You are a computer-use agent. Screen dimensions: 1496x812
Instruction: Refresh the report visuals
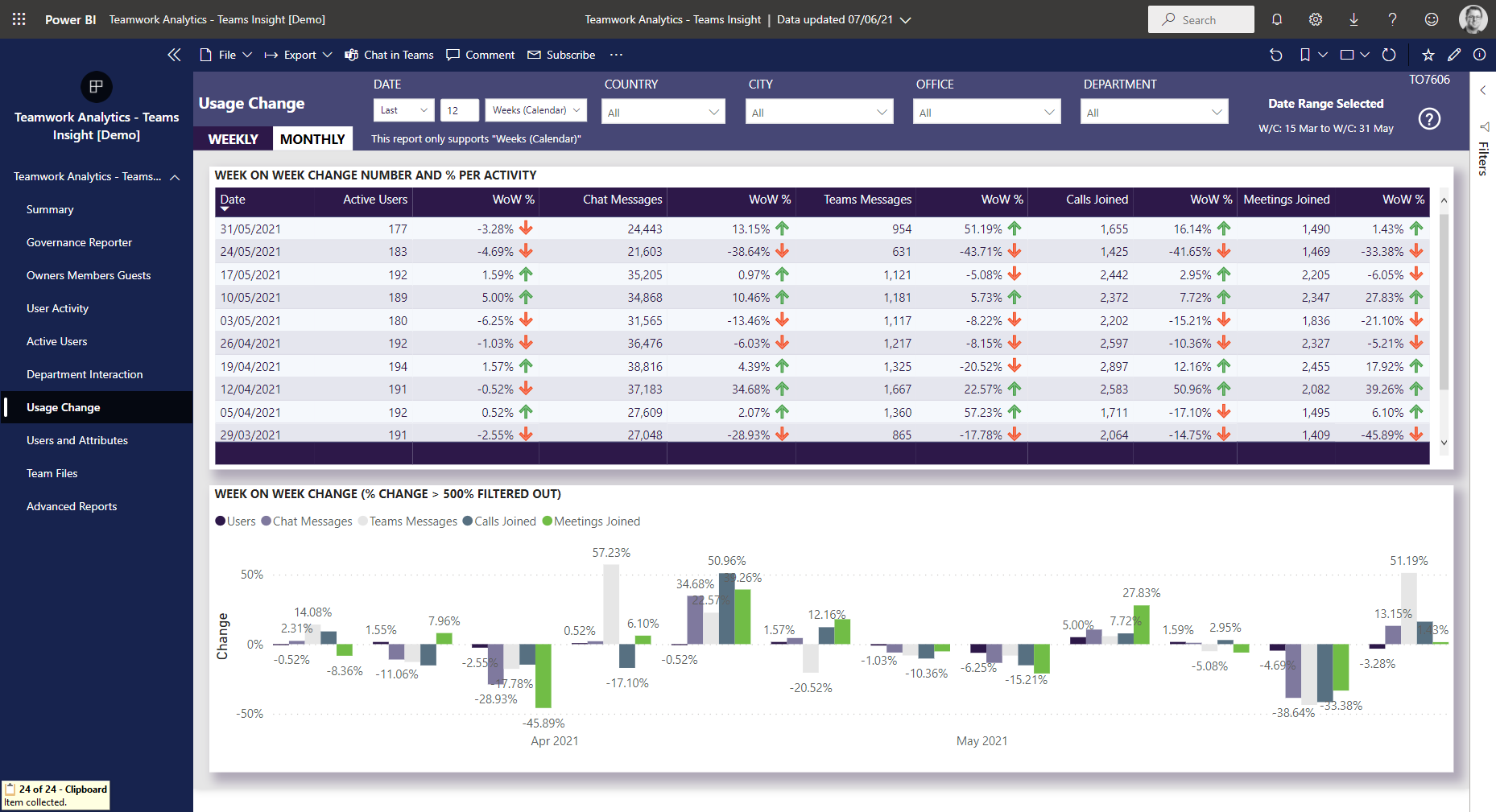[x=1389, y=55]
